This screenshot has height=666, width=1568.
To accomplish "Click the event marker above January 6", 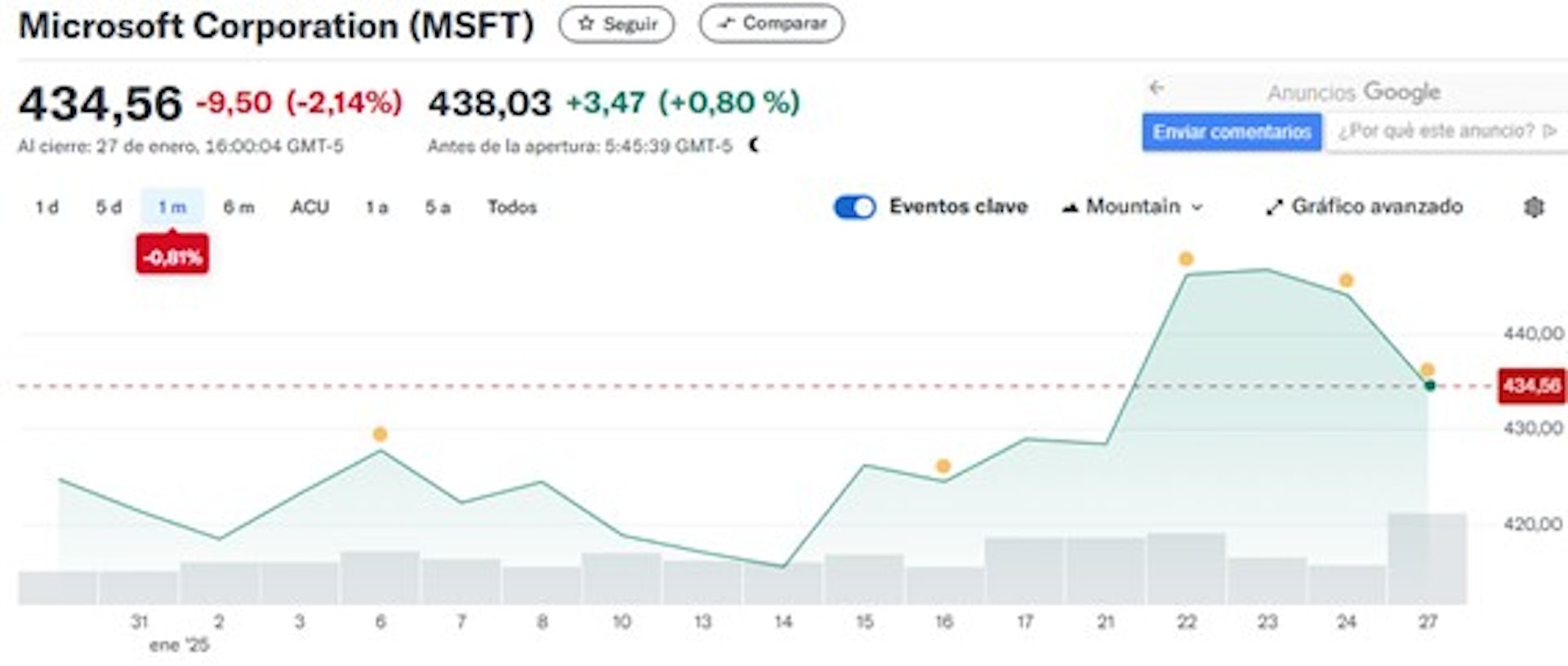I will pyautogui.click(x=380, y=434).
